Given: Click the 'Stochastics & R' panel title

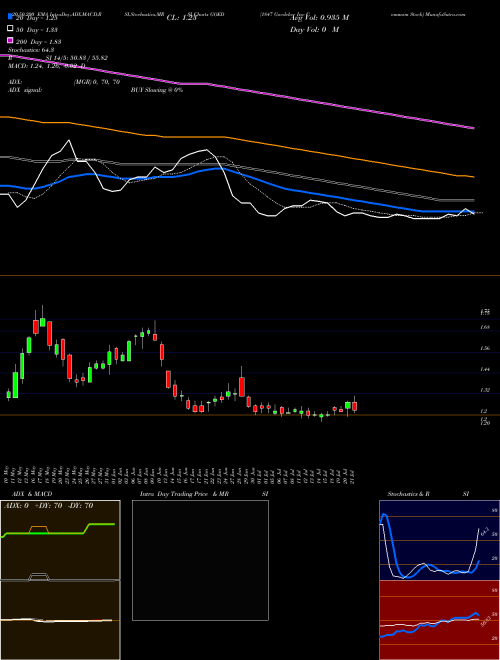Looking at the screenshot, I should [408, 494].
